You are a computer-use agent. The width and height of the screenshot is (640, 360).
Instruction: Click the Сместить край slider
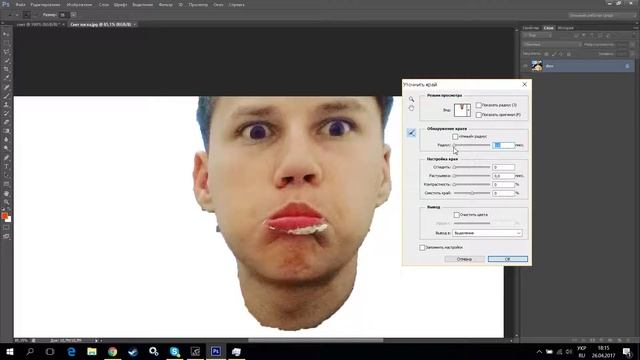point(472,193)
